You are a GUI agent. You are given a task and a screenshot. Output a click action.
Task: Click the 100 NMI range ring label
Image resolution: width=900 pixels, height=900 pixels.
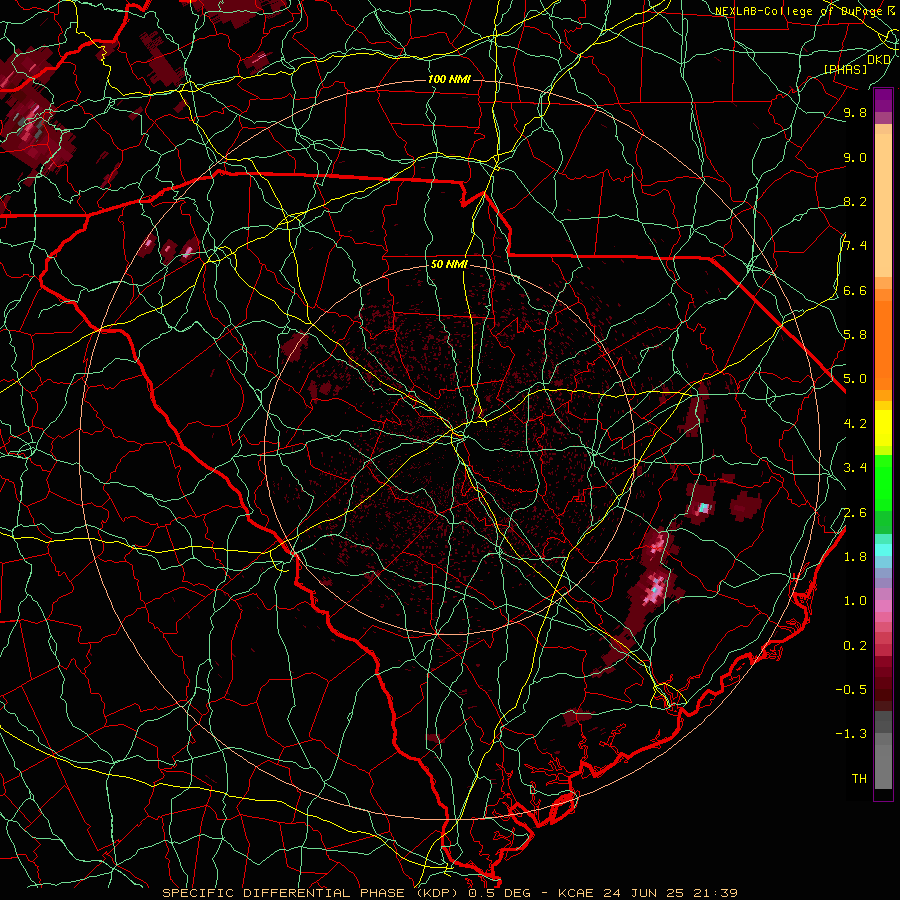[449, 79]
